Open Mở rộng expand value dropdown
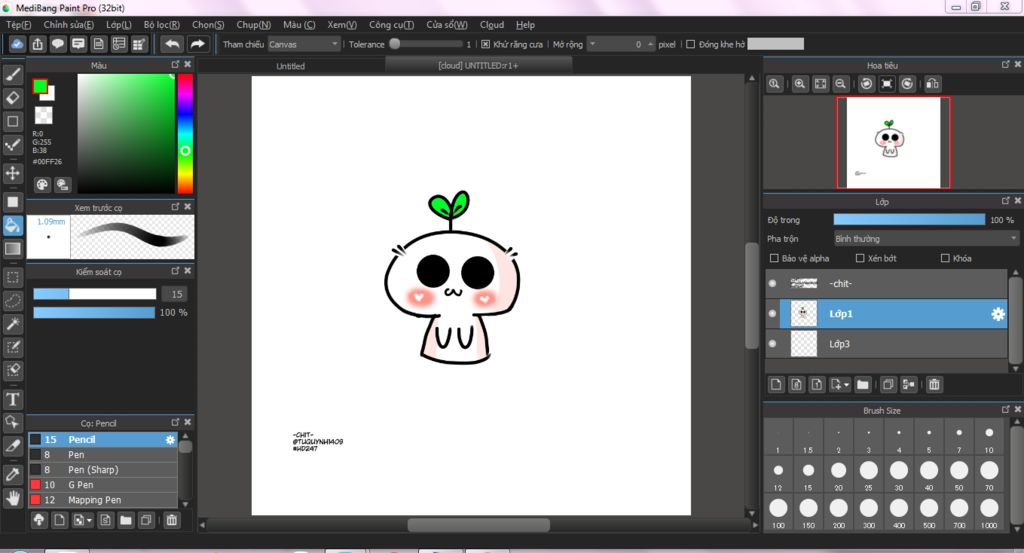 [x=592, y=44]
